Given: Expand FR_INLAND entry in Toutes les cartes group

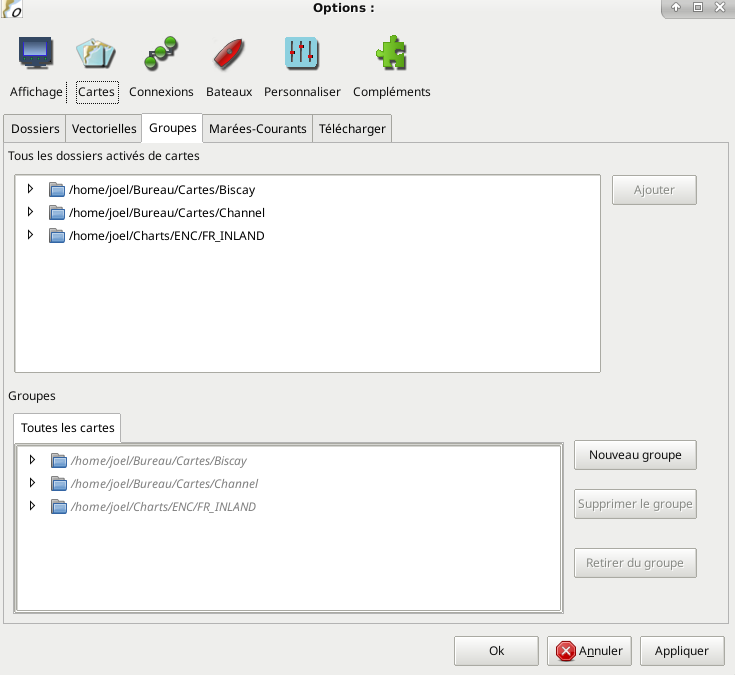Looking at the screenshot, I should pos(32,506).
